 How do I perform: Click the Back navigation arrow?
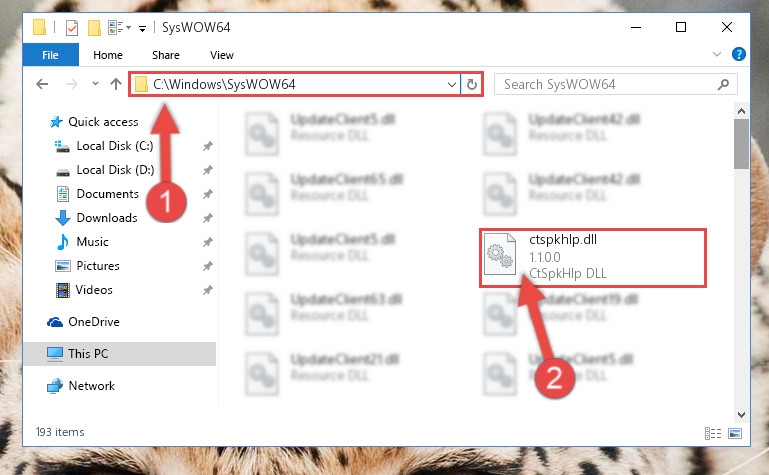(x=42, y=84)
